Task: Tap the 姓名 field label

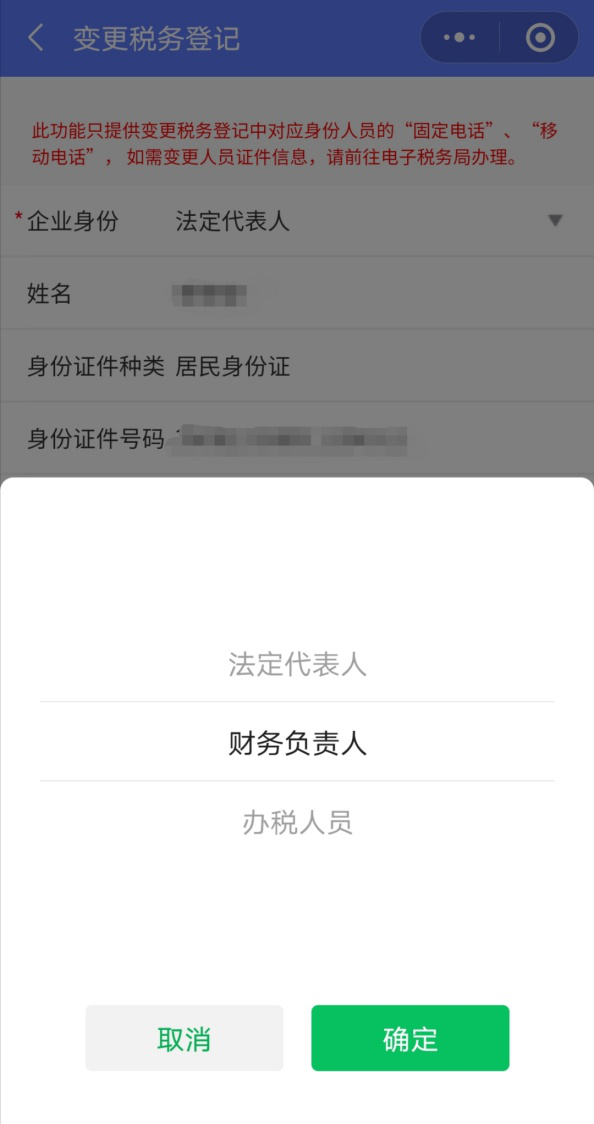Action: click(x=49, y=294)
